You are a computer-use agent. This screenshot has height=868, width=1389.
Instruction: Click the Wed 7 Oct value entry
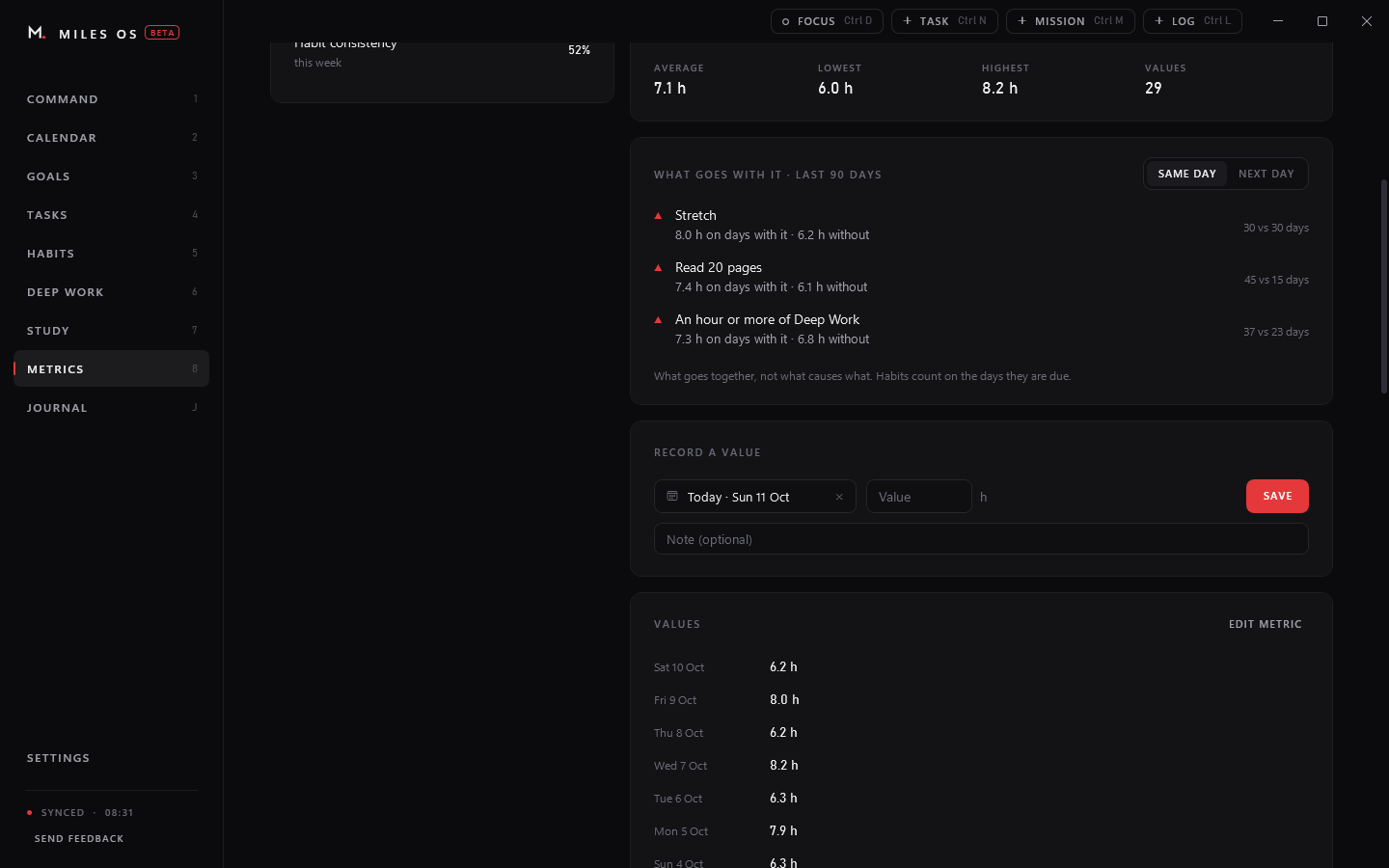click(981, 766)
